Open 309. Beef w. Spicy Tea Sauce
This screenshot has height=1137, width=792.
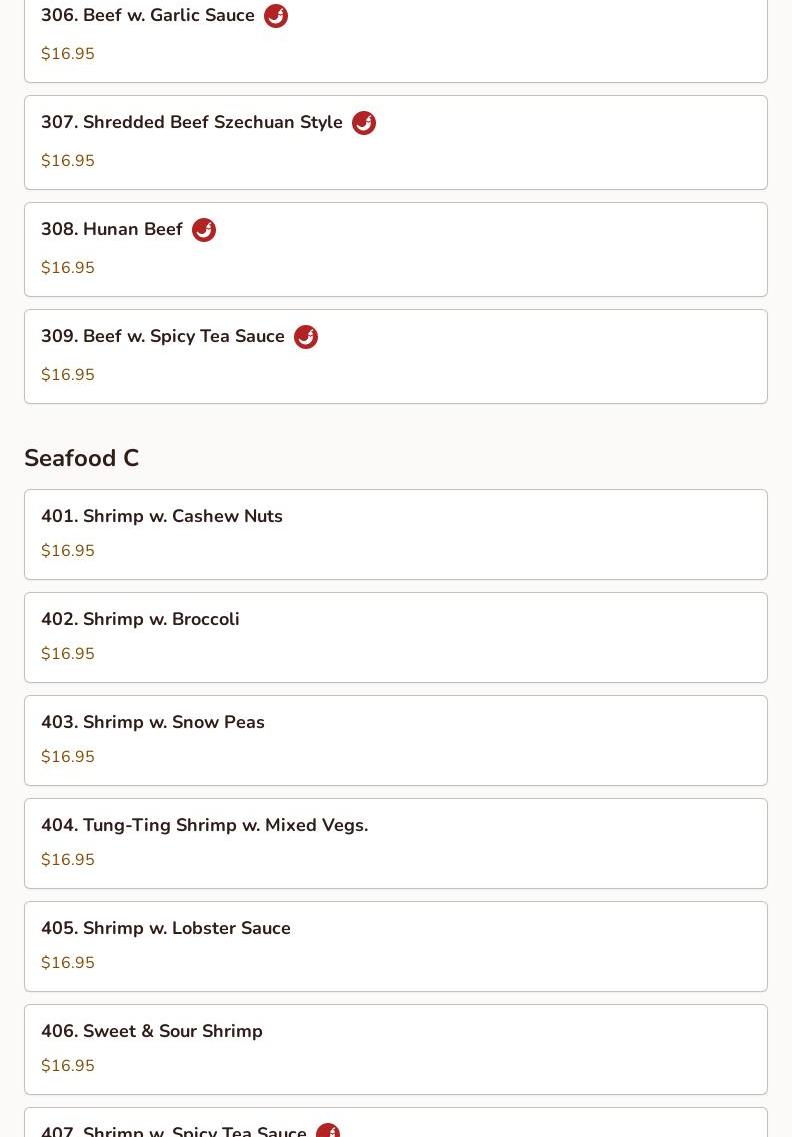(x=396, y=356)
